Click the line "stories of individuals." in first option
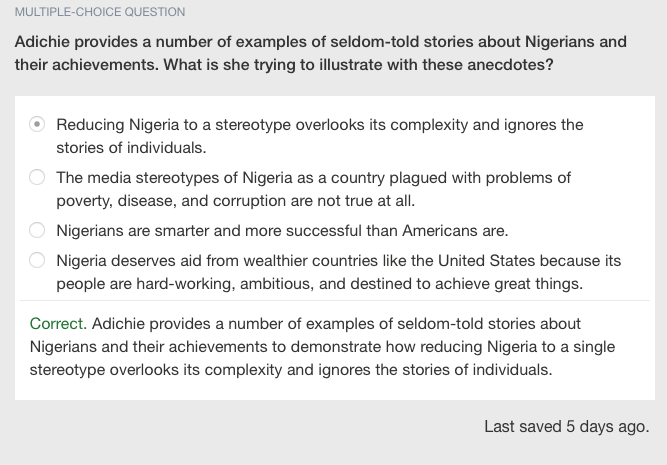Viewport: 667px width, 465px height. pos(131,148)
